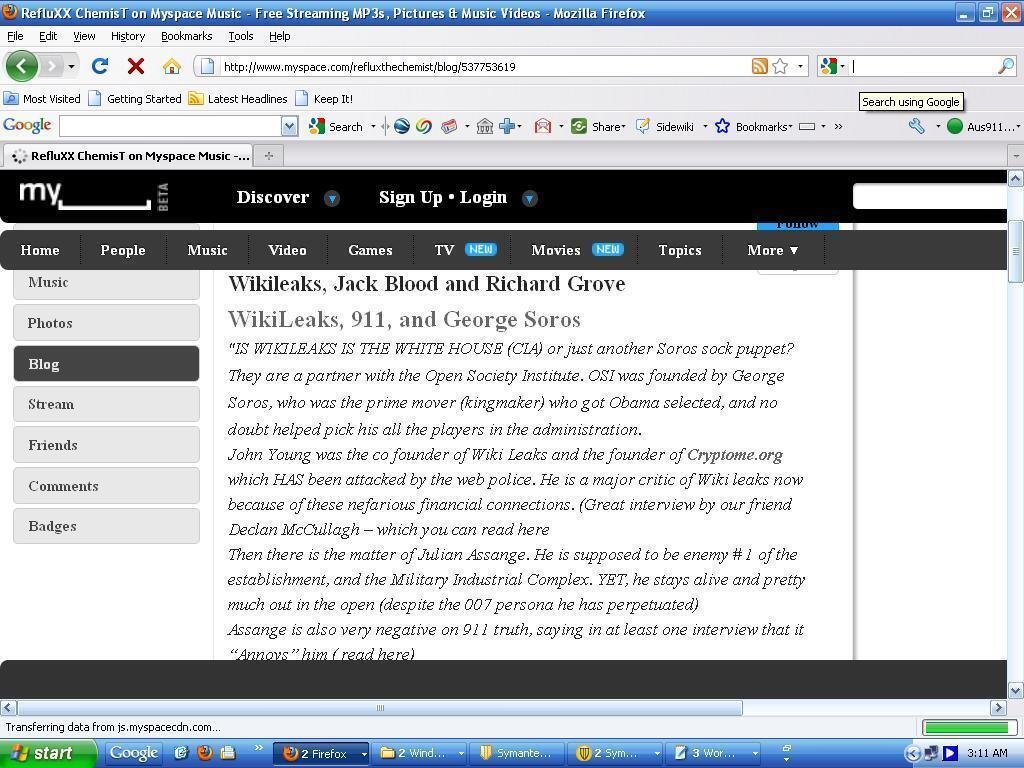Switch to Symantec taskbar window

[519, 754]
